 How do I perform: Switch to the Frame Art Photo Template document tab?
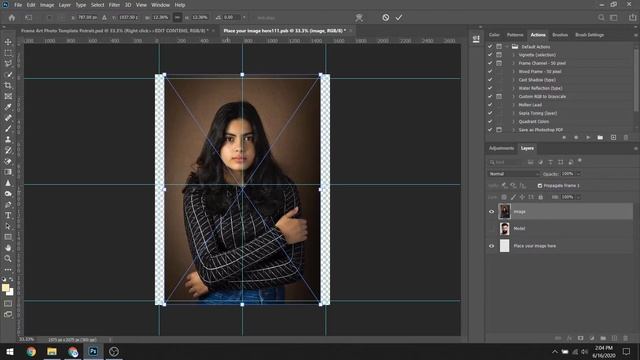[x=115, y=31]
